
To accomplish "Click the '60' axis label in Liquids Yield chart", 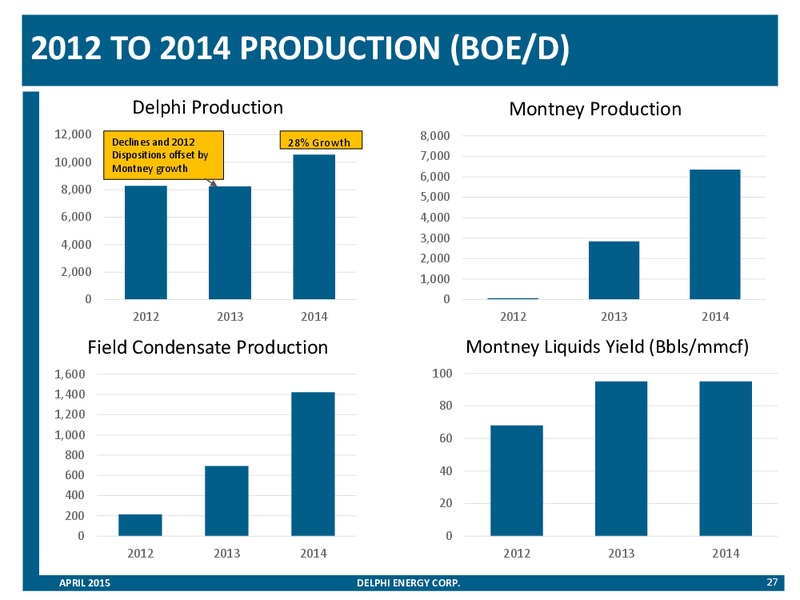I will click(x=445, y=439).
